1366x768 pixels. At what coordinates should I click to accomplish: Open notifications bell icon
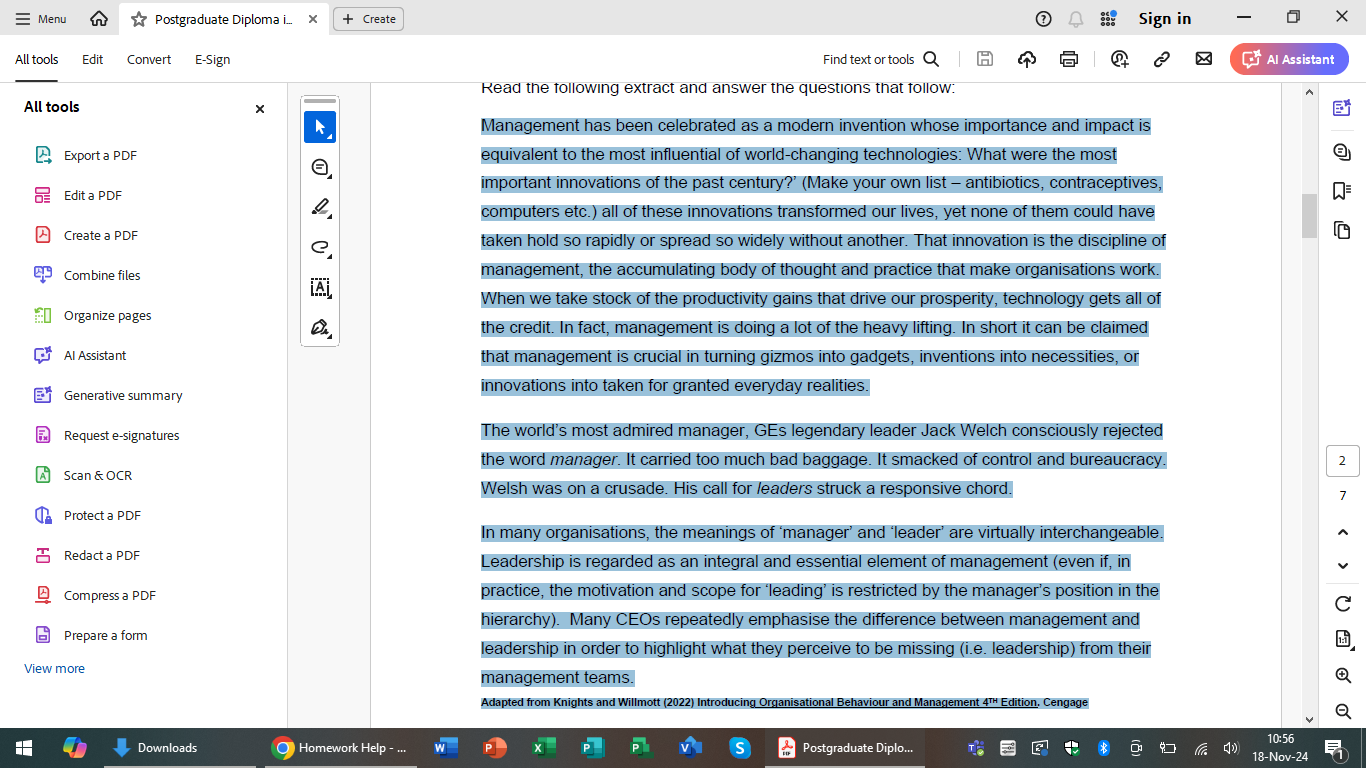coord(1076,19)
